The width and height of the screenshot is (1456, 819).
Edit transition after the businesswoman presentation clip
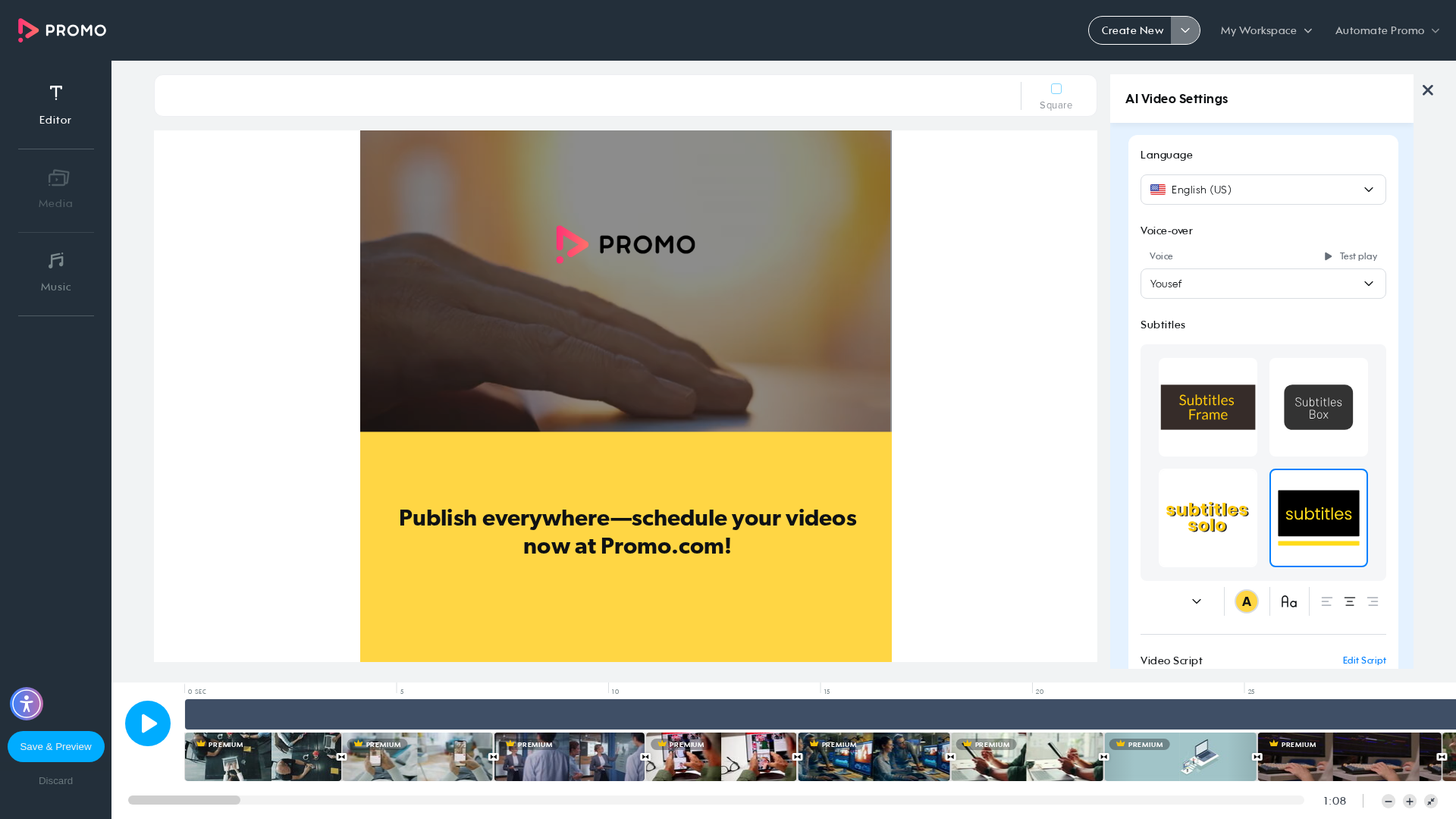(645, 757)
